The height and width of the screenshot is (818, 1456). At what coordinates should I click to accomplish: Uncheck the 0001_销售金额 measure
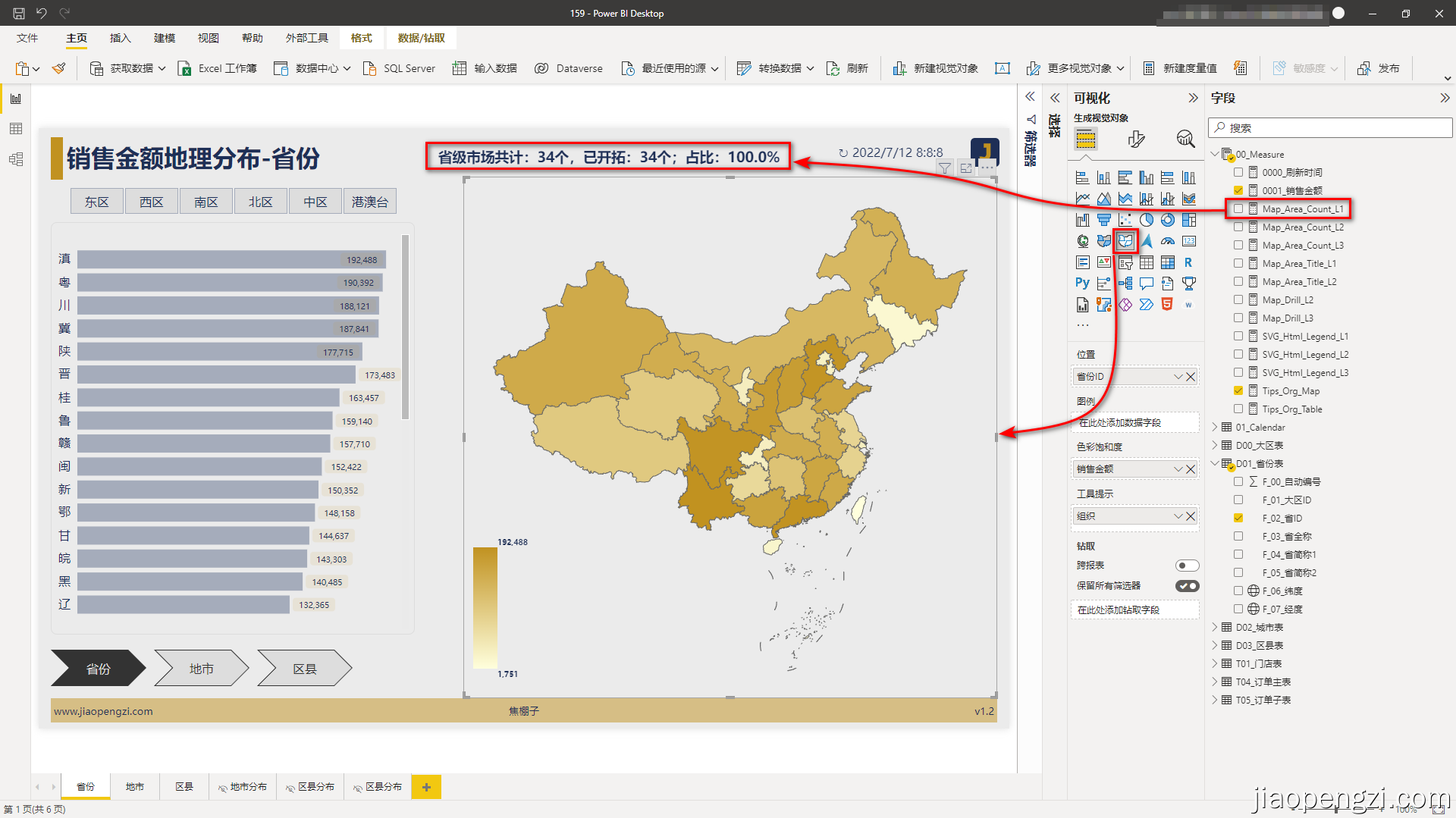pos(1239,190)
